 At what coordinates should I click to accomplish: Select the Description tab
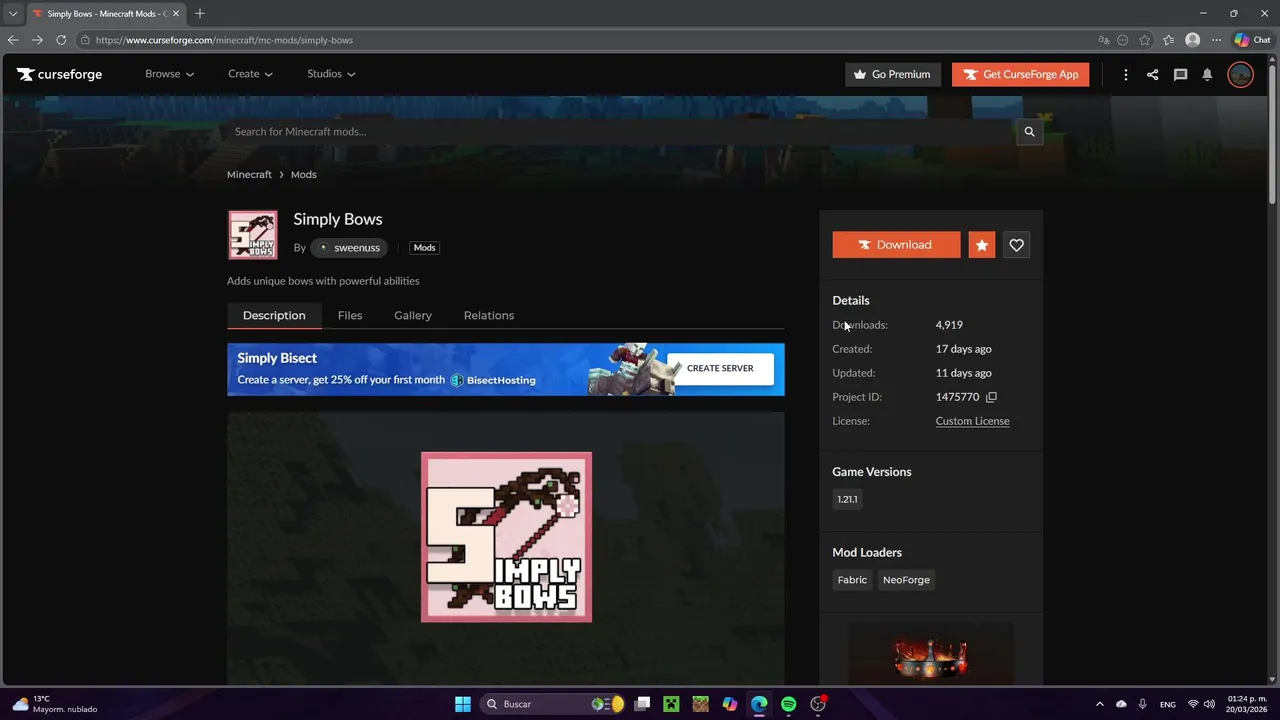pyautogui.click(x=274, y=315)
